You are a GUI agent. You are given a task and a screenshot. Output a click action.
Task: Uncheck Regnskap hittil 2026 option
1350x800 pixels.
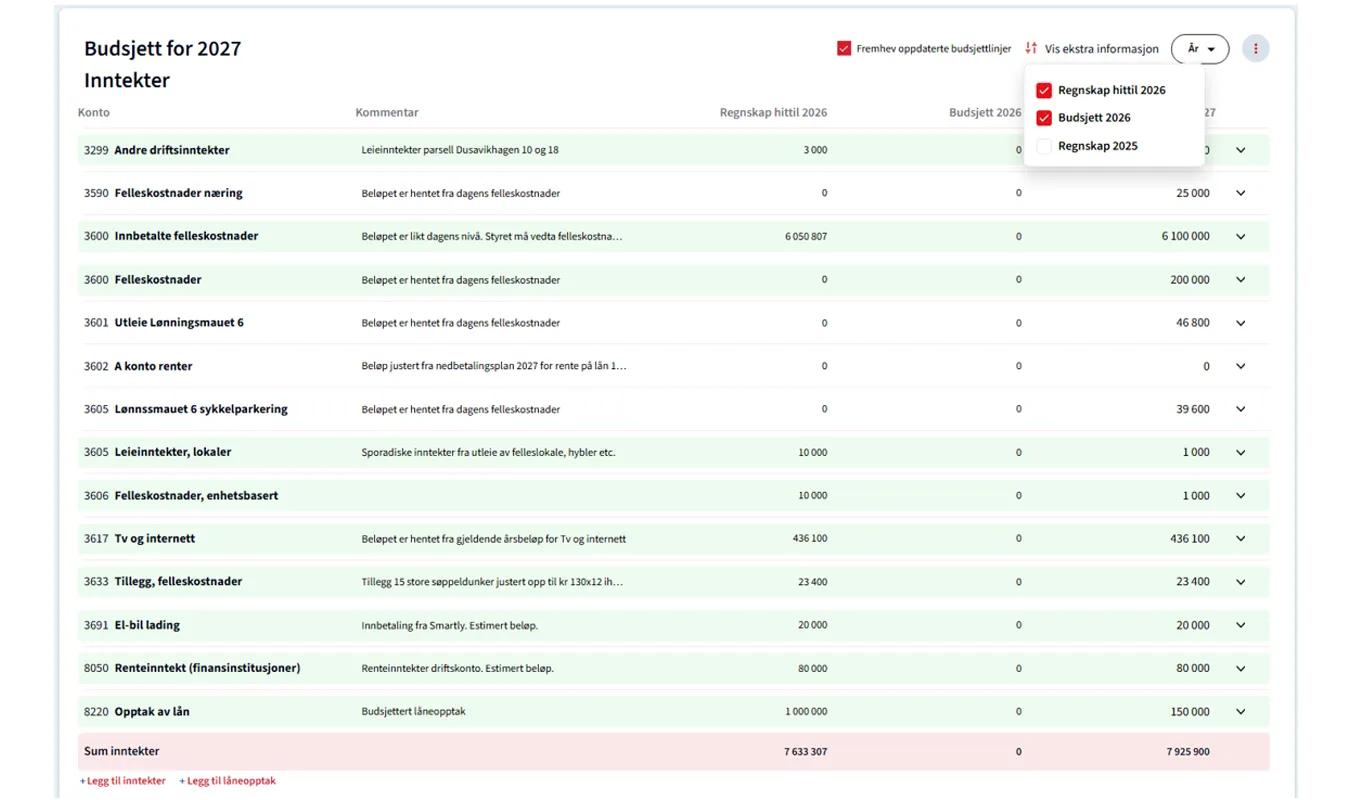tap(1044, 90)
